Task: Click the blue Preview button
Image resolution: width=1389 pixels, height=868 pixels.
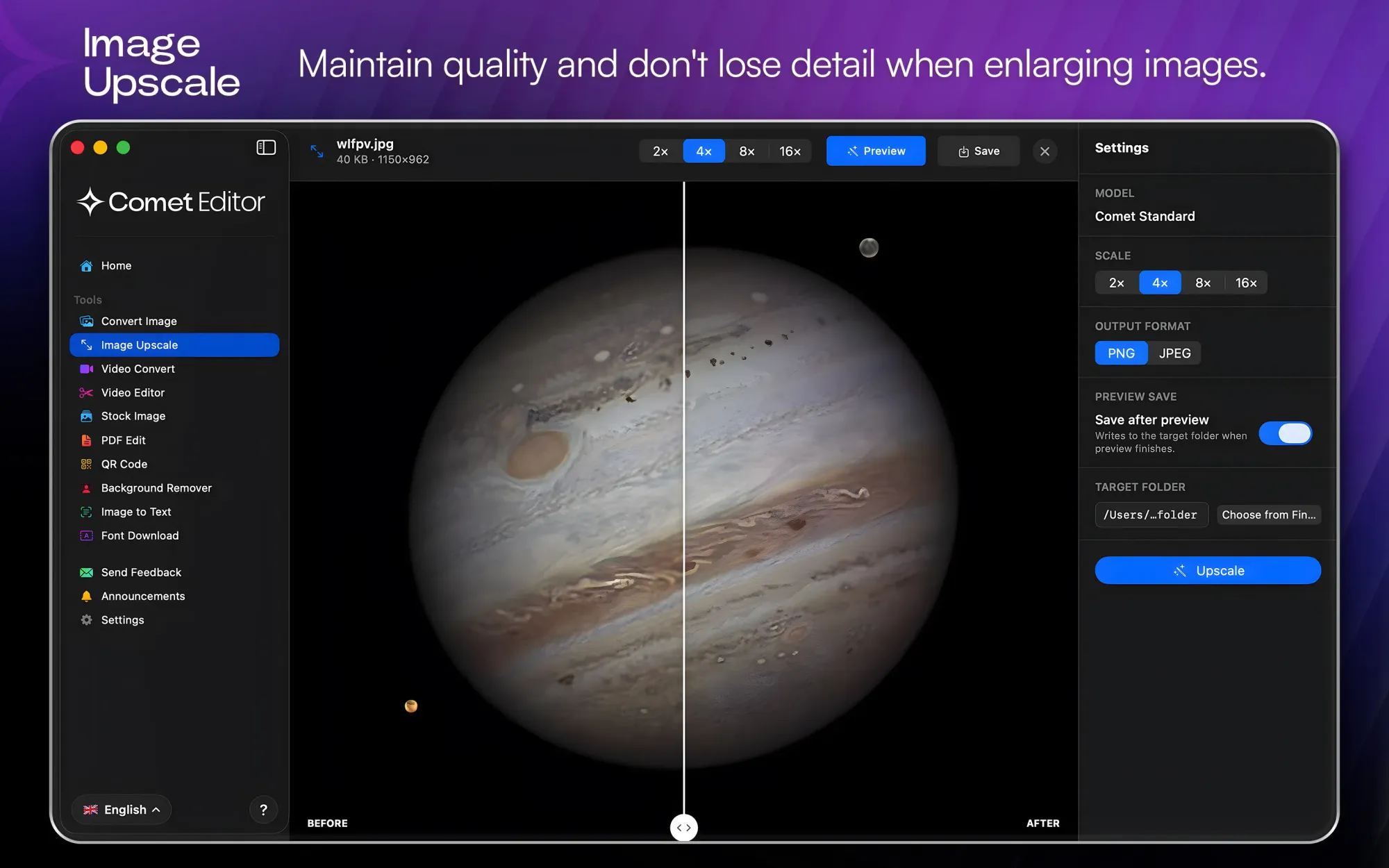Action: [876, 151]
